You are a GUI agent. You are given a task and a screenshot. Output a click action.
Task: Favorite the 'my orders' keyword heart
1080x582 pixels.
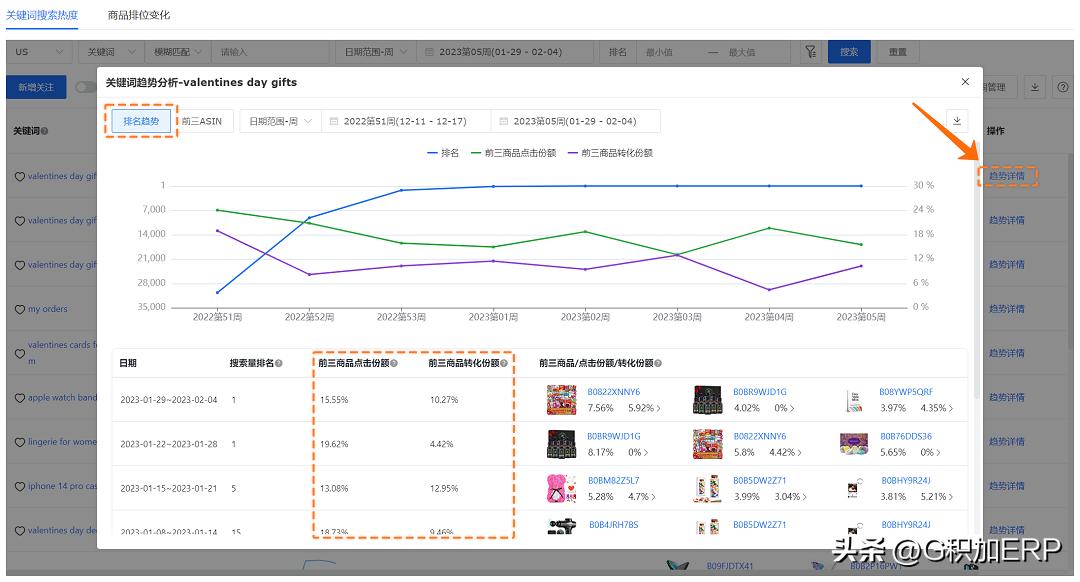(x=19, y=310)
